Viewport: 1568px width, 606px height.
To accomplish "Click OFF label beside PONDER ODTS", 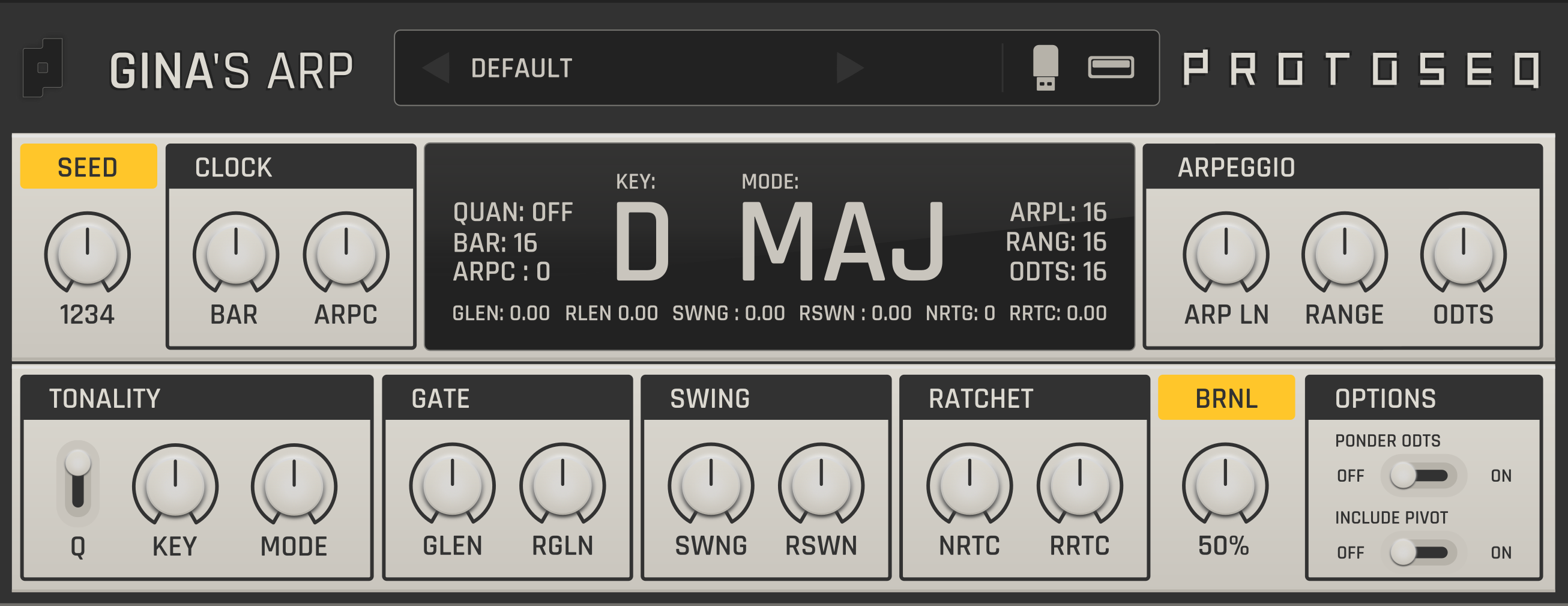I will [x=1350, y=476].
